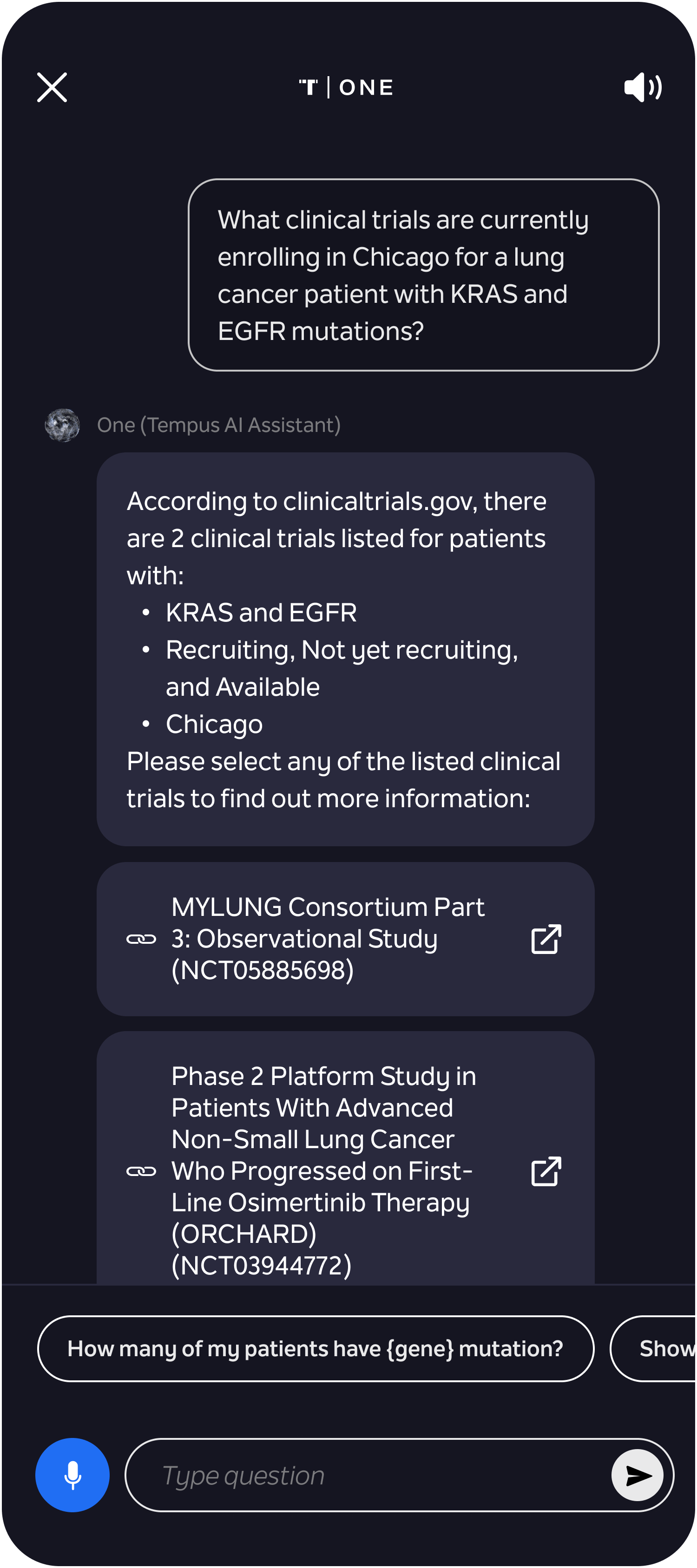Select the user's clinical trials question bubble

423,274
